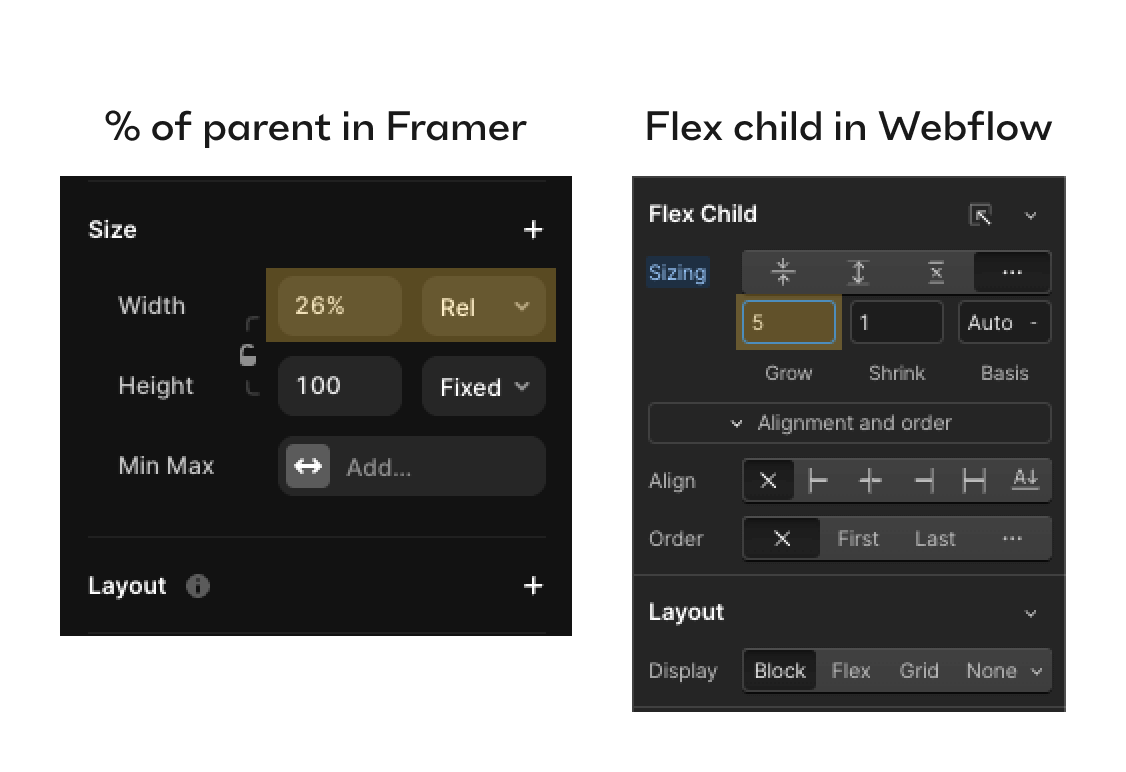Expand the Alignment and order section
The width and height of the screenshot is (1126, 772).
point(850,422)
